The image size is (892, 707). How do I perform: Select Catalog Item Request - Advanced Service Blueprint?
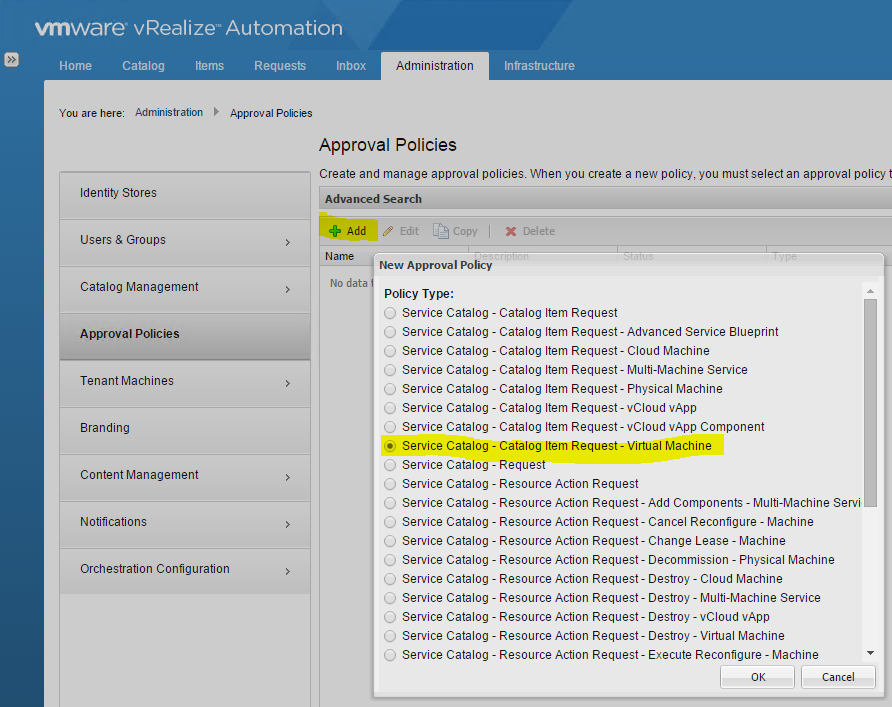390,332
